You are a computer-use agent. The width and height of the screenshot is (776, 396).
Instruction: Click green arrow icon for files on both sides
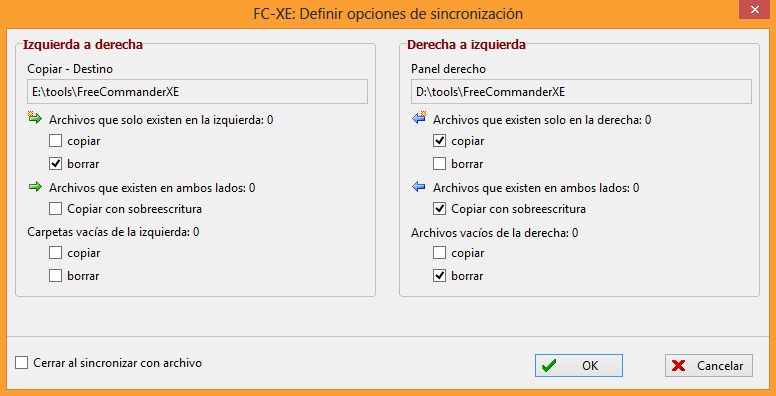36,188
